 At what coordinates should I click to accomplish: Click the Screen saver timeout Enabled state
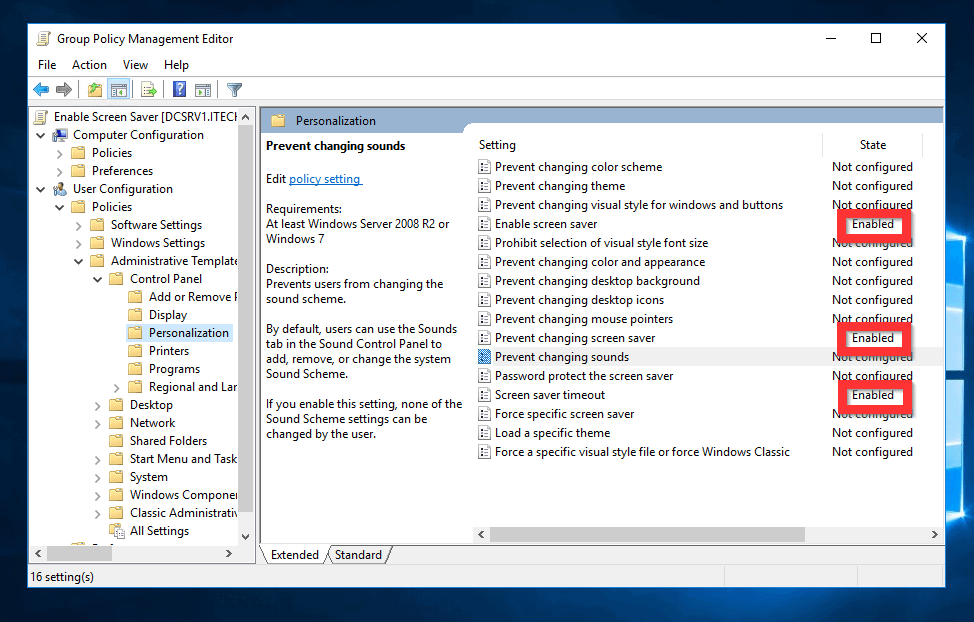[x=872, y=394]
